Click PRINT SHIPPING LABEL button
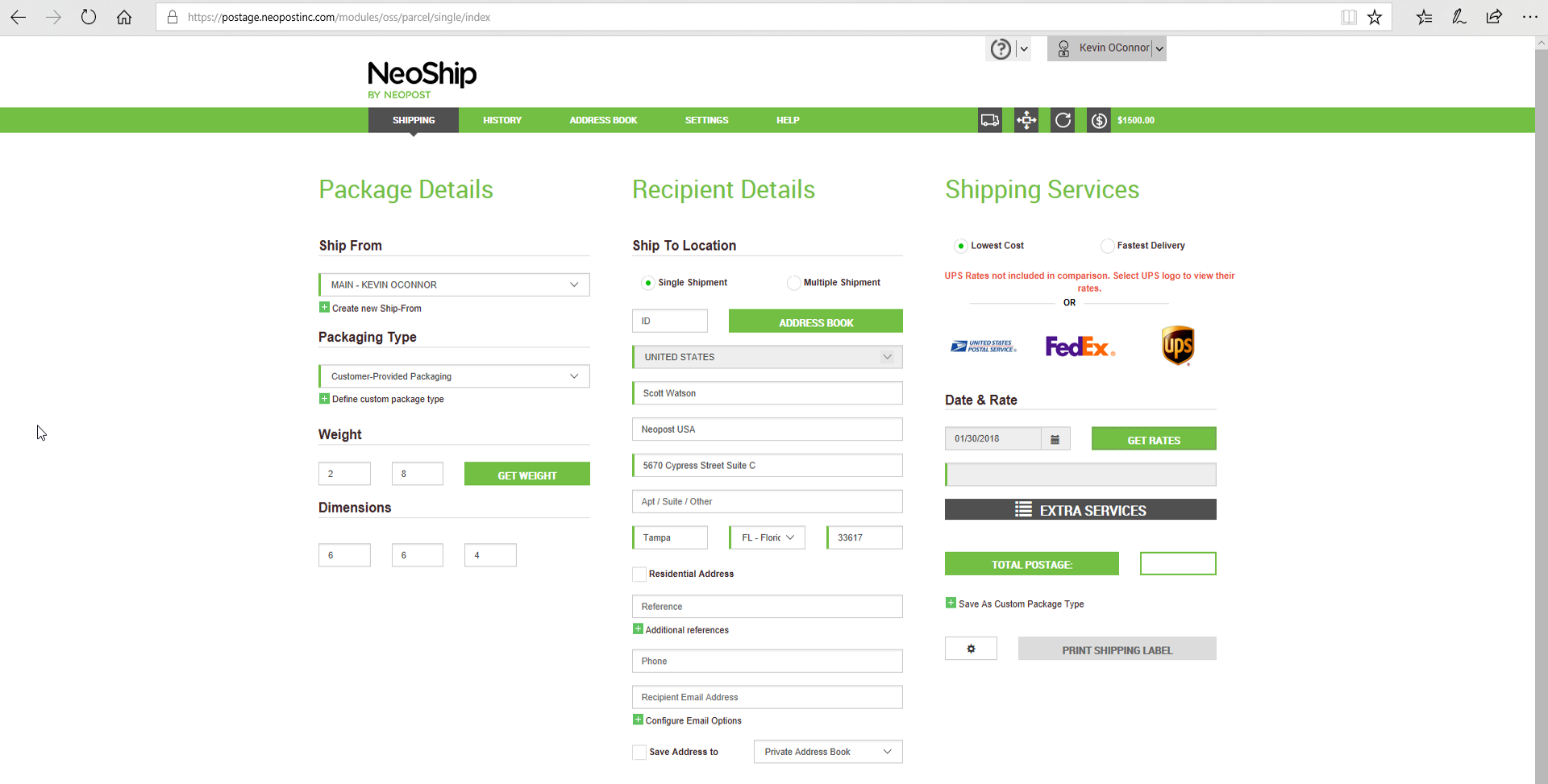 (x=1117, y=649)
